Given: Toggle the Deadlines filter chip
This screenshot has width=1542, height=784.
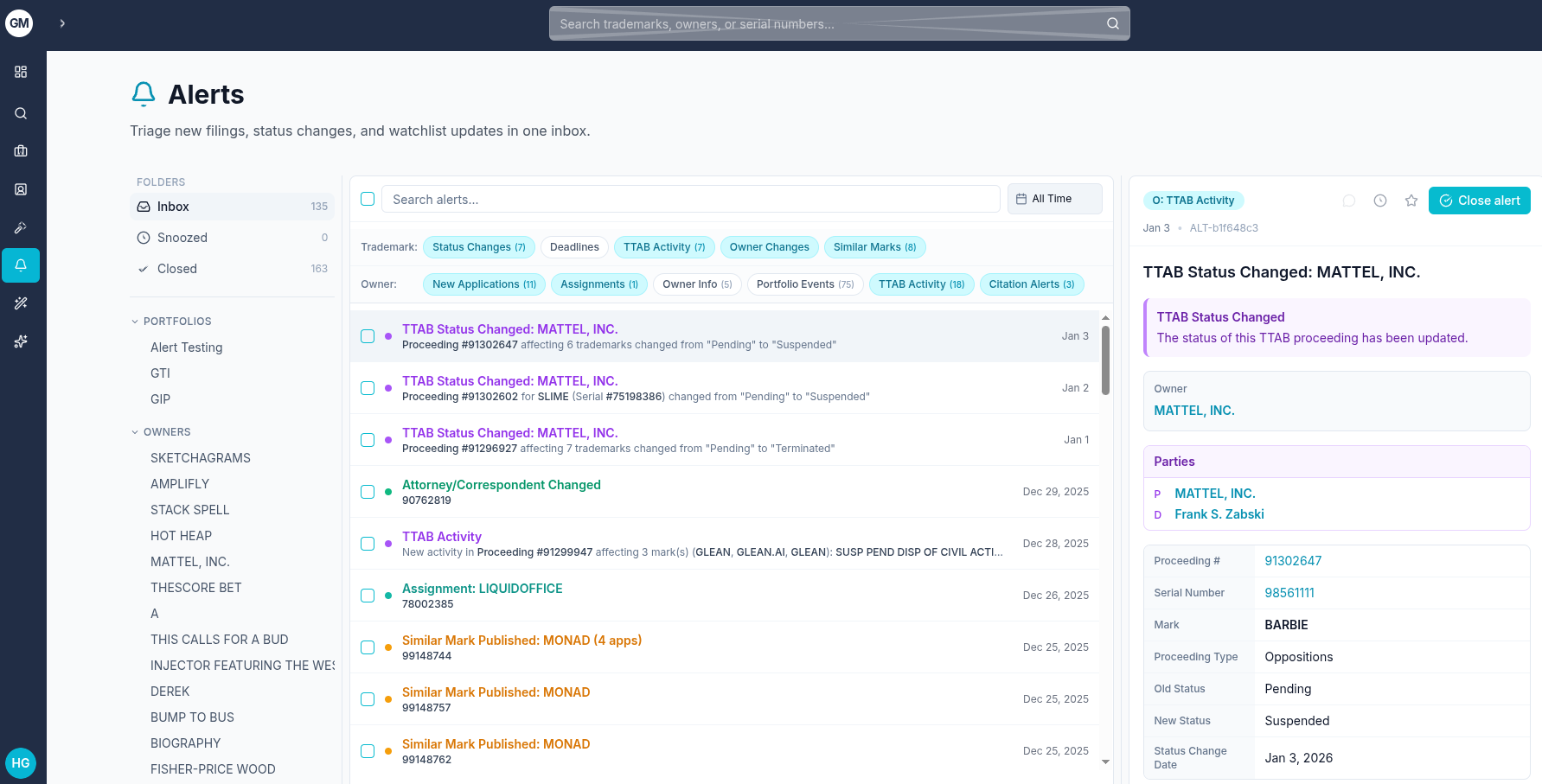Looking at the screenshot, I should coord(574,247).
